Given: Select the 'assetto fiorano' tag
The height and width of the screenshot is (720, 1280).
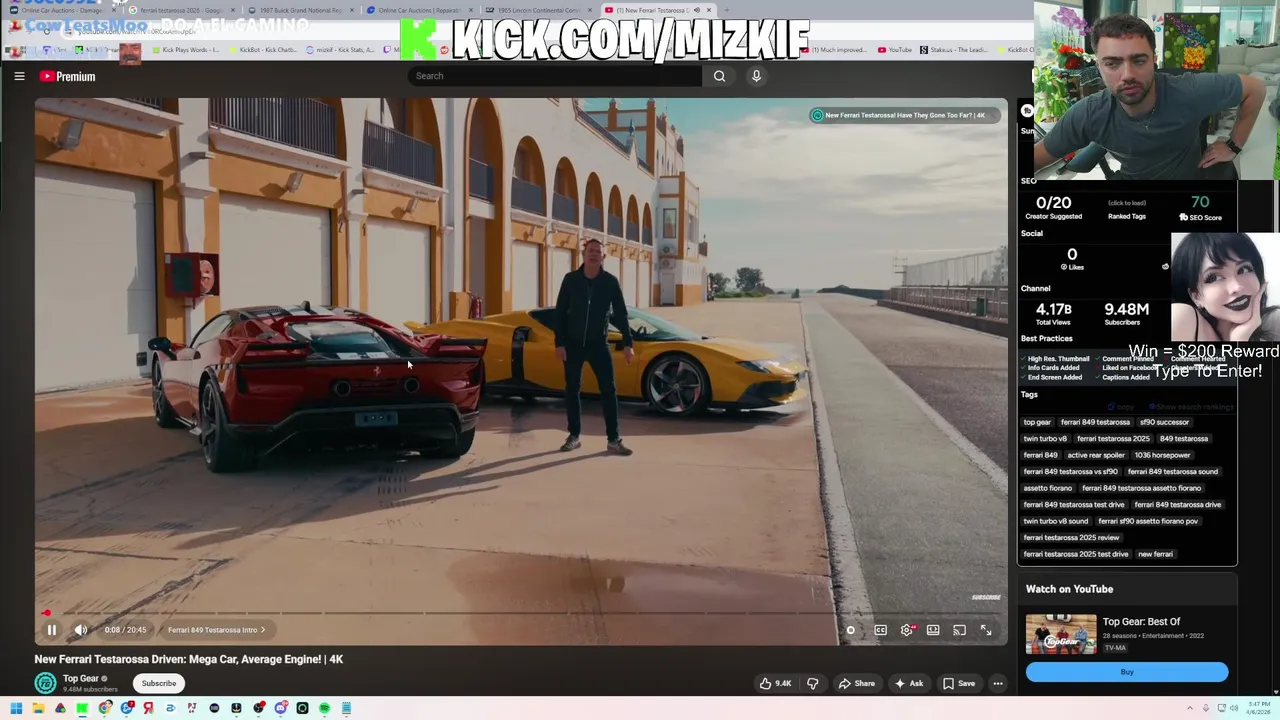Looking at the screenshot, I should click(x=1047, y=488).
